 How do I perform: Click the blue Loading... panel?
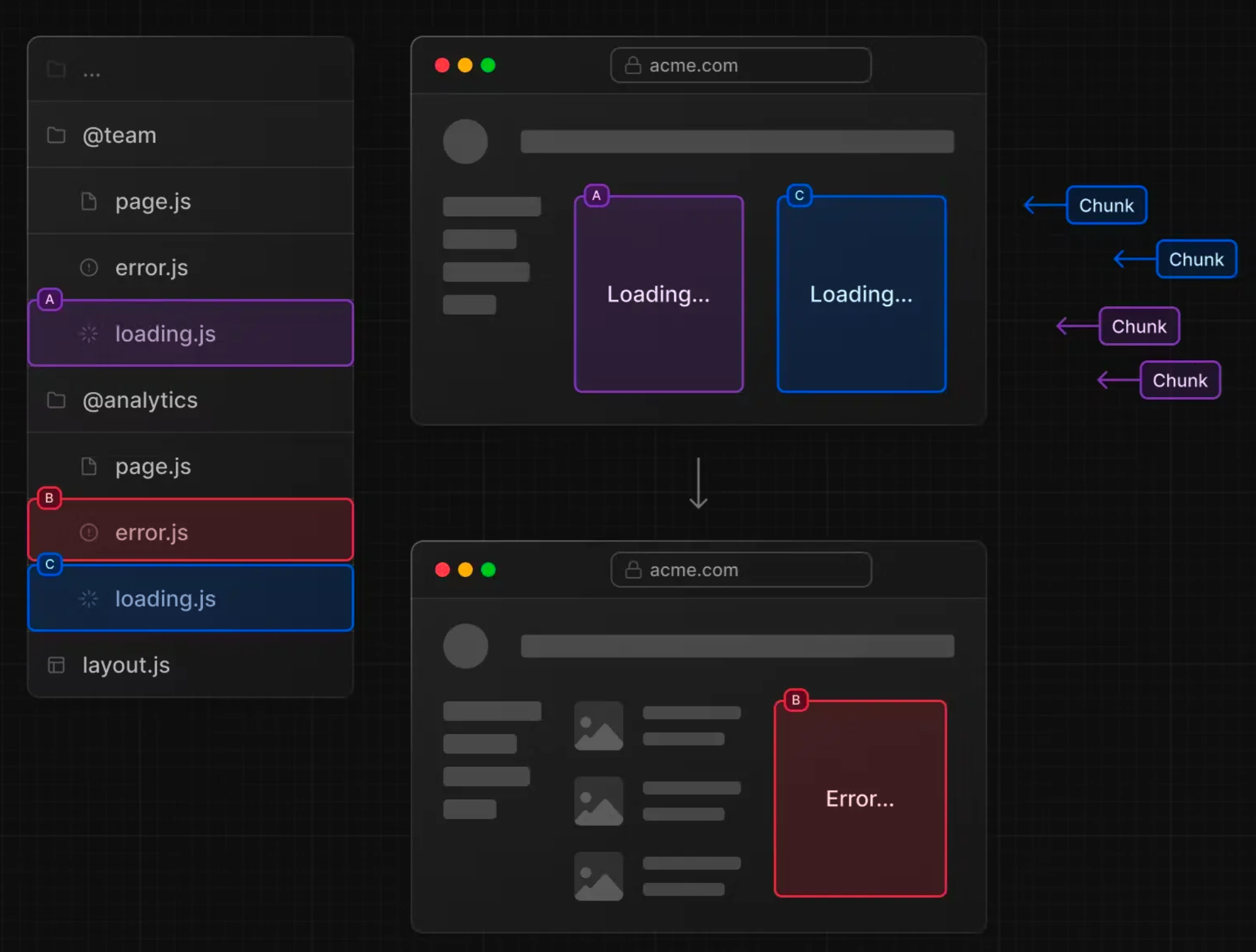click(x=861, y=294)
